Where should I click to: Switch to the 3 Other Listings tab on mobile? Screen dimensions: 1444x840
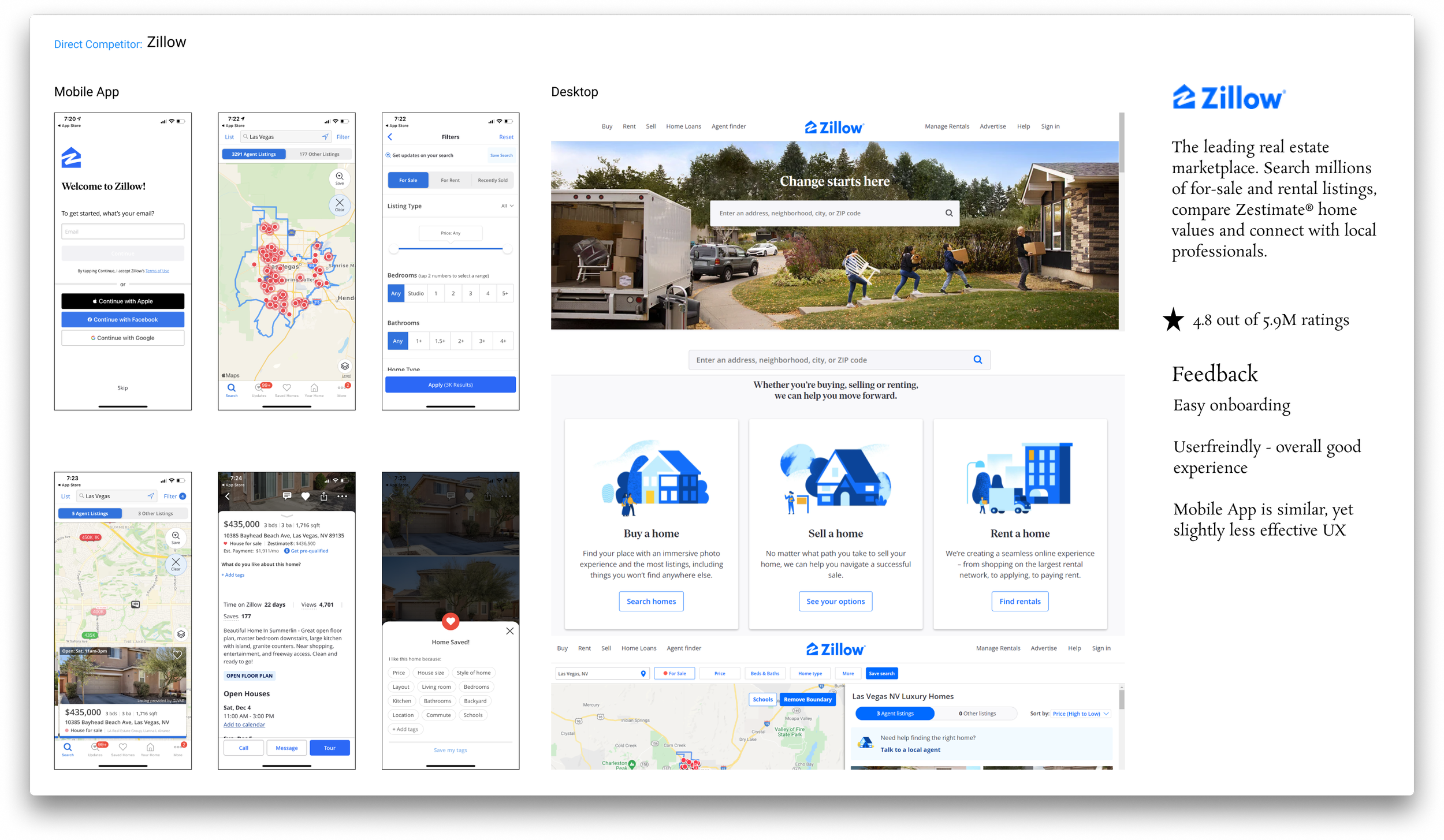tap(155, 513)
